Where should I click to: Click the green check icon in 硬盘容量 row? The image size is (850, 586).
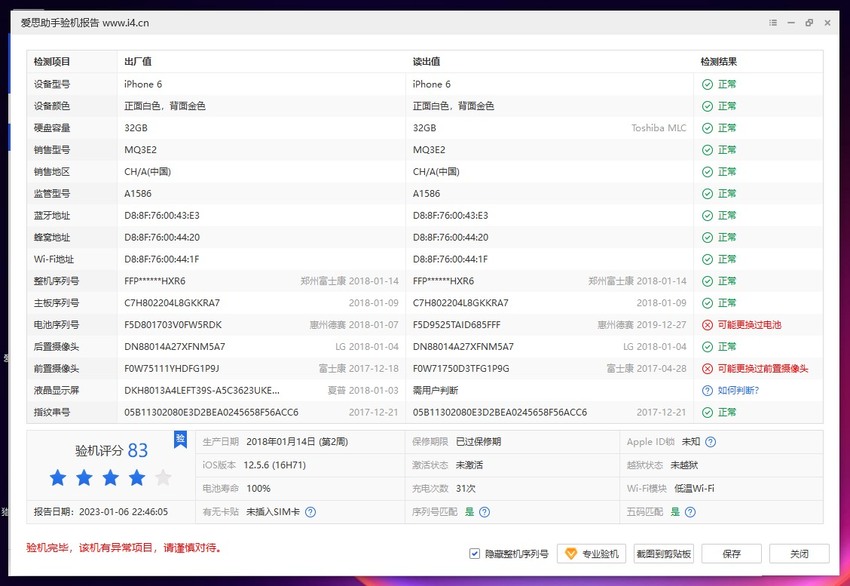pos(707,128)
